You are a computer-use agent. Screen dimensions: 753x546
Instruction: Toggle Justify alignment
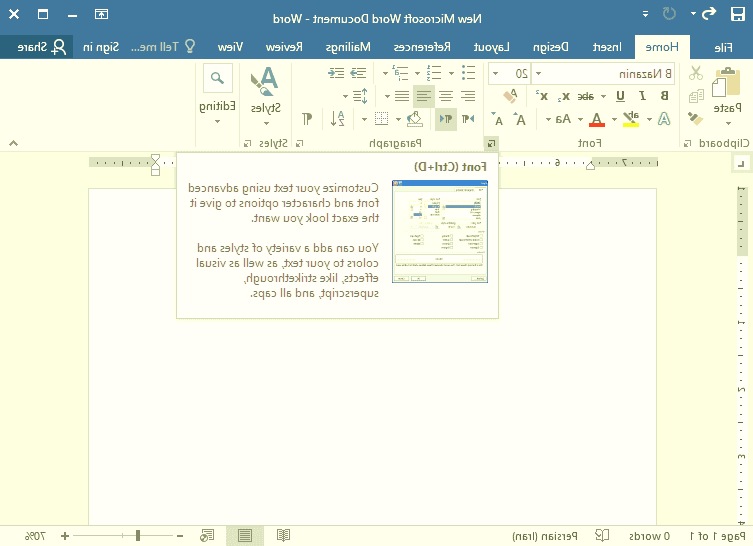tap(401, 96)
